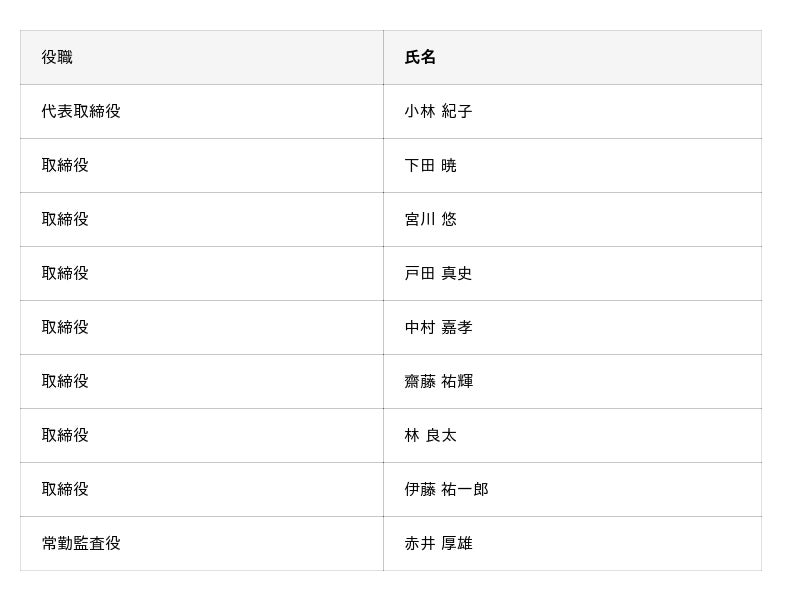Click the name 小林 紀子
This screenshot has width=800, height=601.
(438, 112)
